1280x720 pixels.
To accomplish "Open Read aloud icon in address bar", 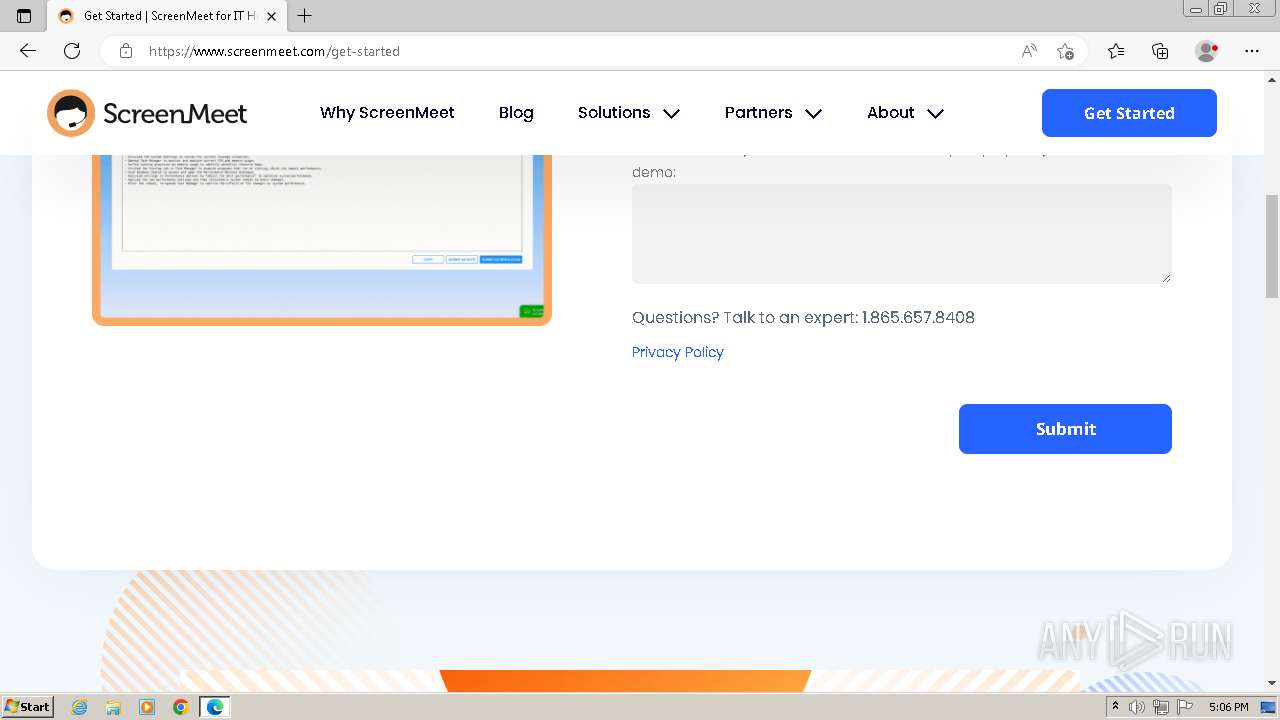I will pos(1029,51).
